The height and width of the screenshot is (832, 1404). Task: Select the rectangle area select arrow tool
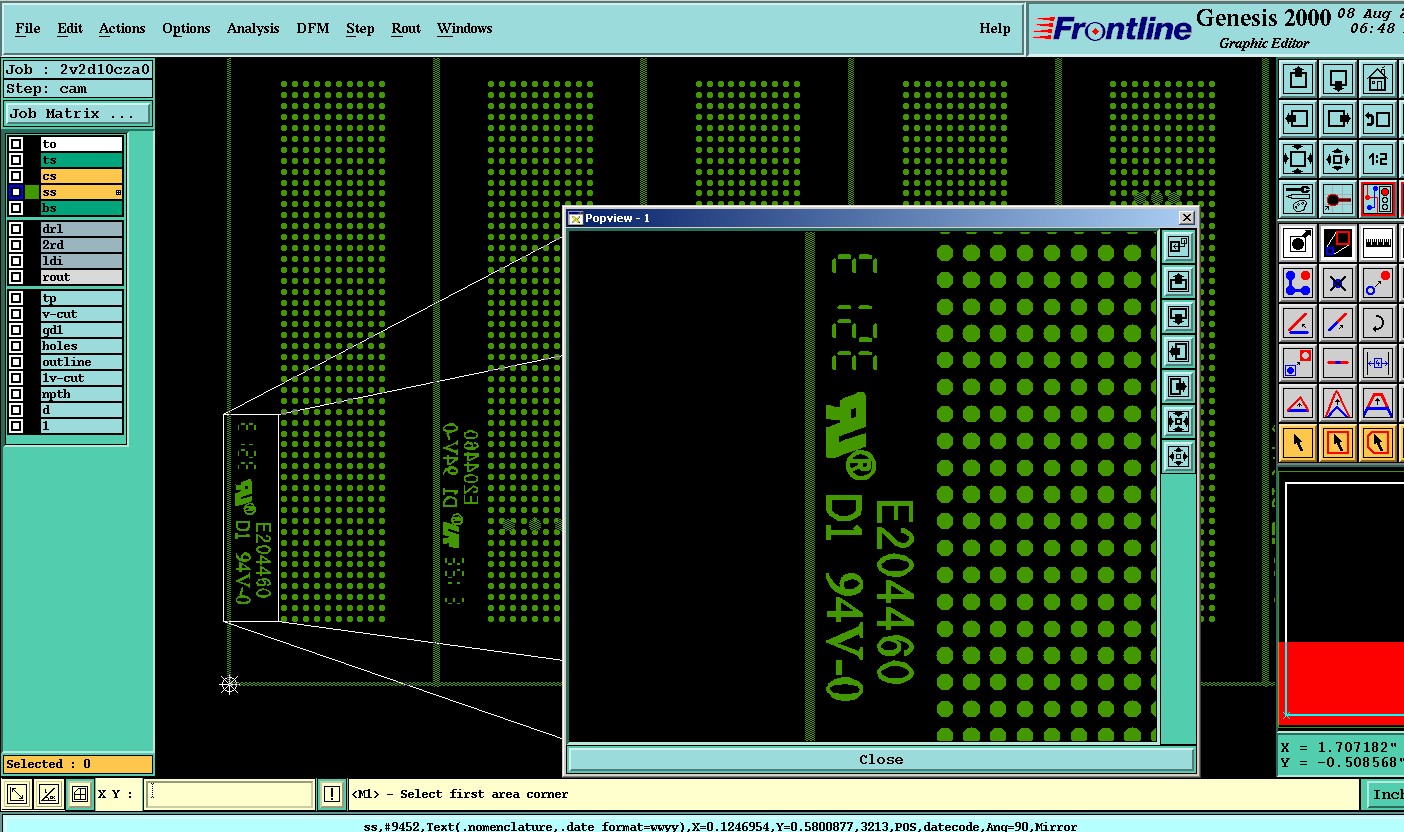click(x=1338, y=442)
